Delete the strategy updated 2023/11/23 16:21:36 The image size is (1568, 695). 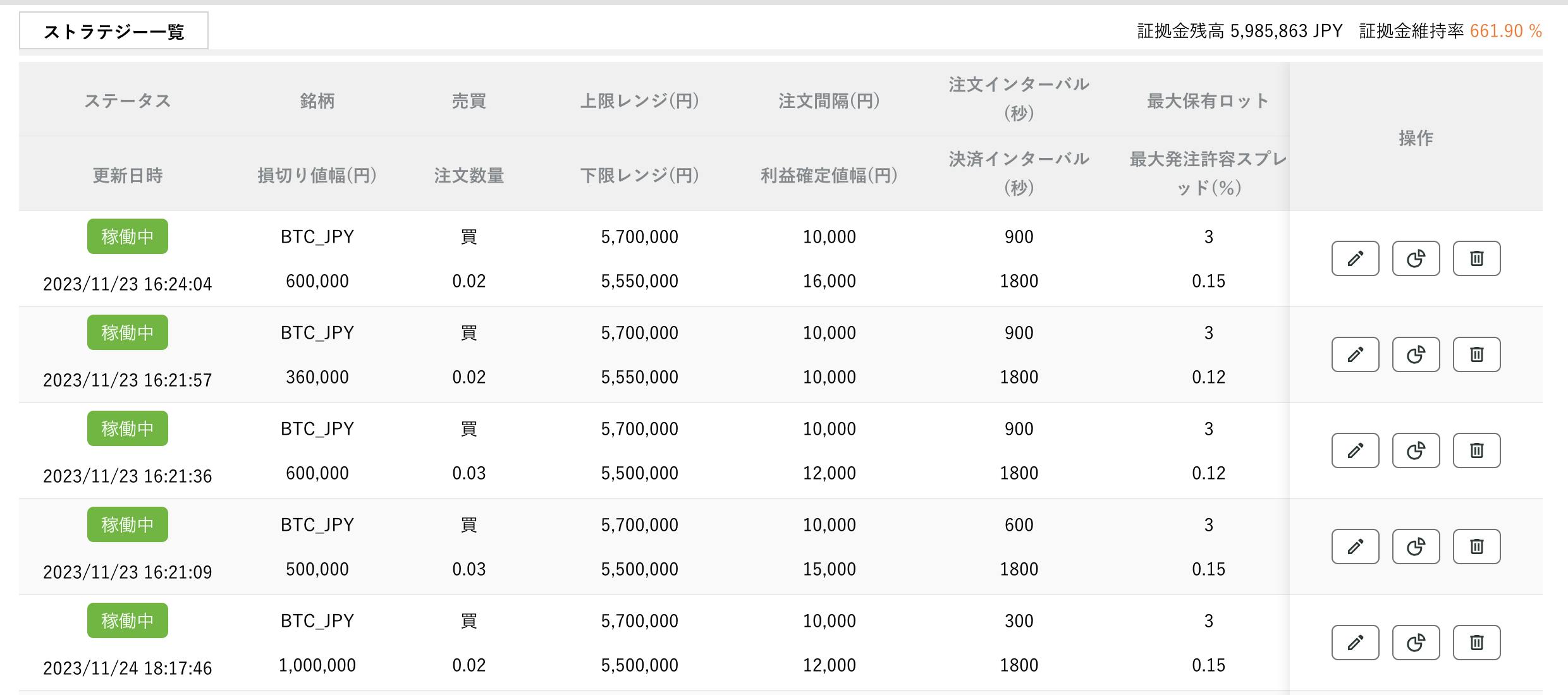(1476, 450)
